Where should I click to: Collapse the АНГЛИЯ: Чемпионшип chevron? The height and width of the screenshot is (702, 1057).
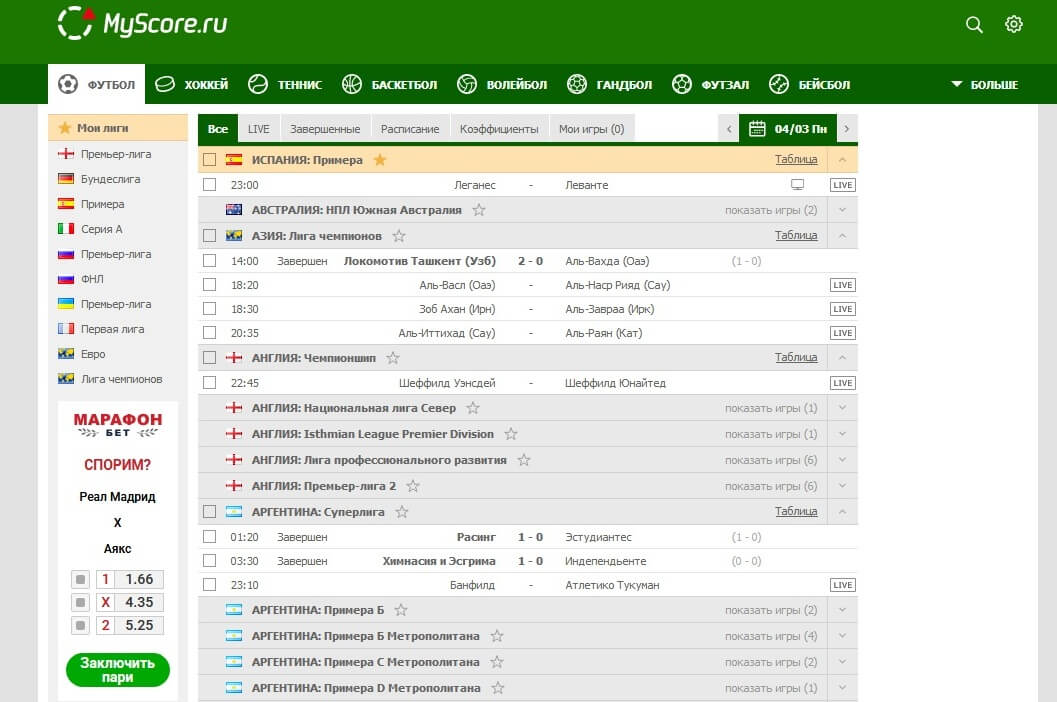(843, 357)
